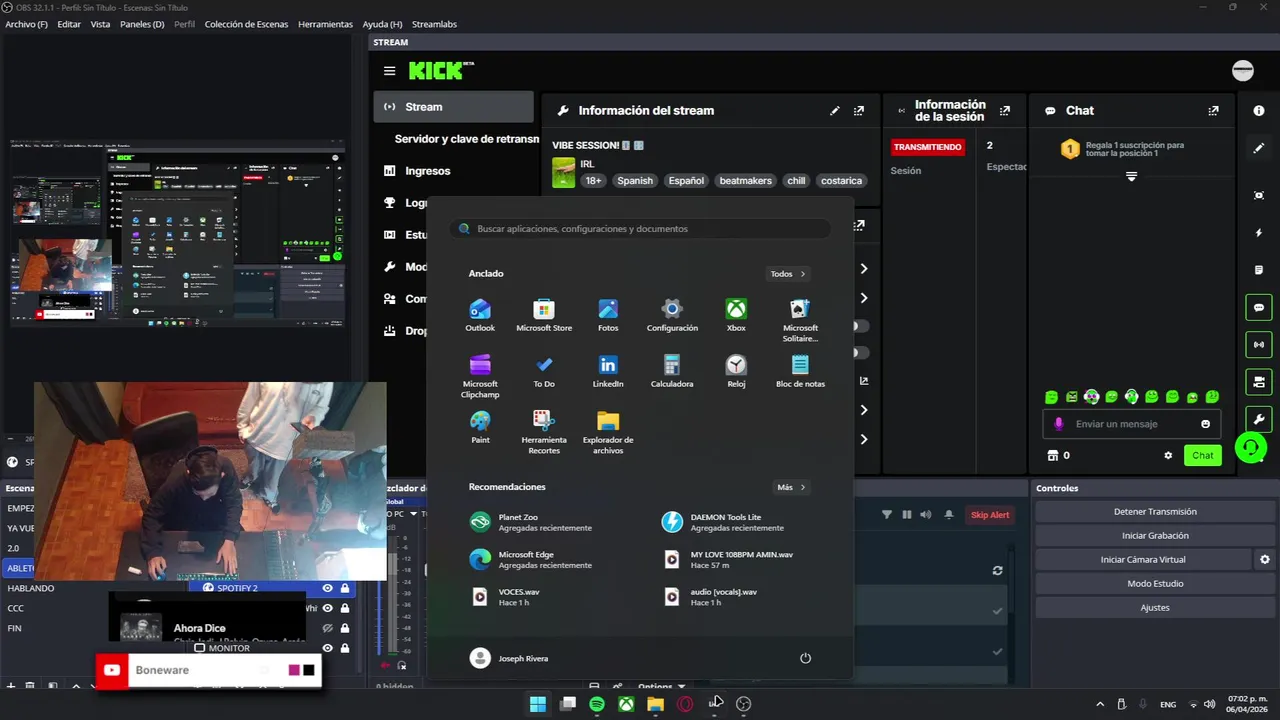Viewport: 1280px width, 720px height.
Task: Click the Start menu power icon
Action: tap(805, 658)
